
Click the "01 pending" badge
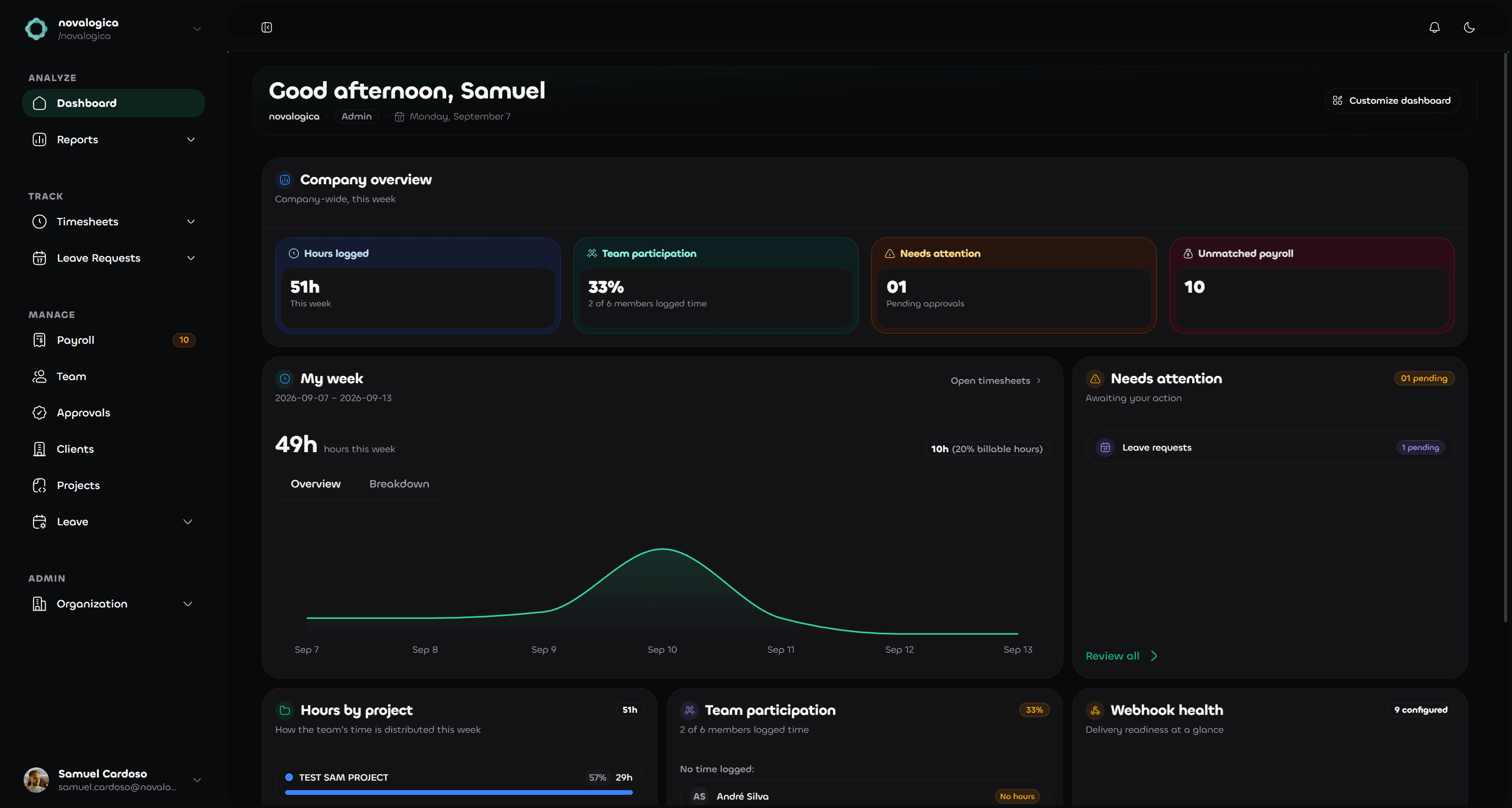pyautogui.click(x=1424, y=379)
